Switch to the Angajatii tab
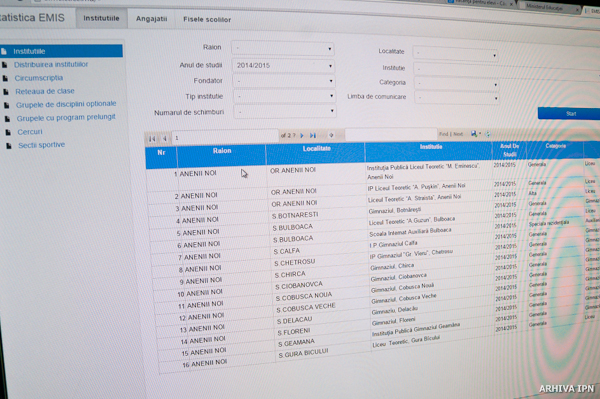 [x=152, y=19]
